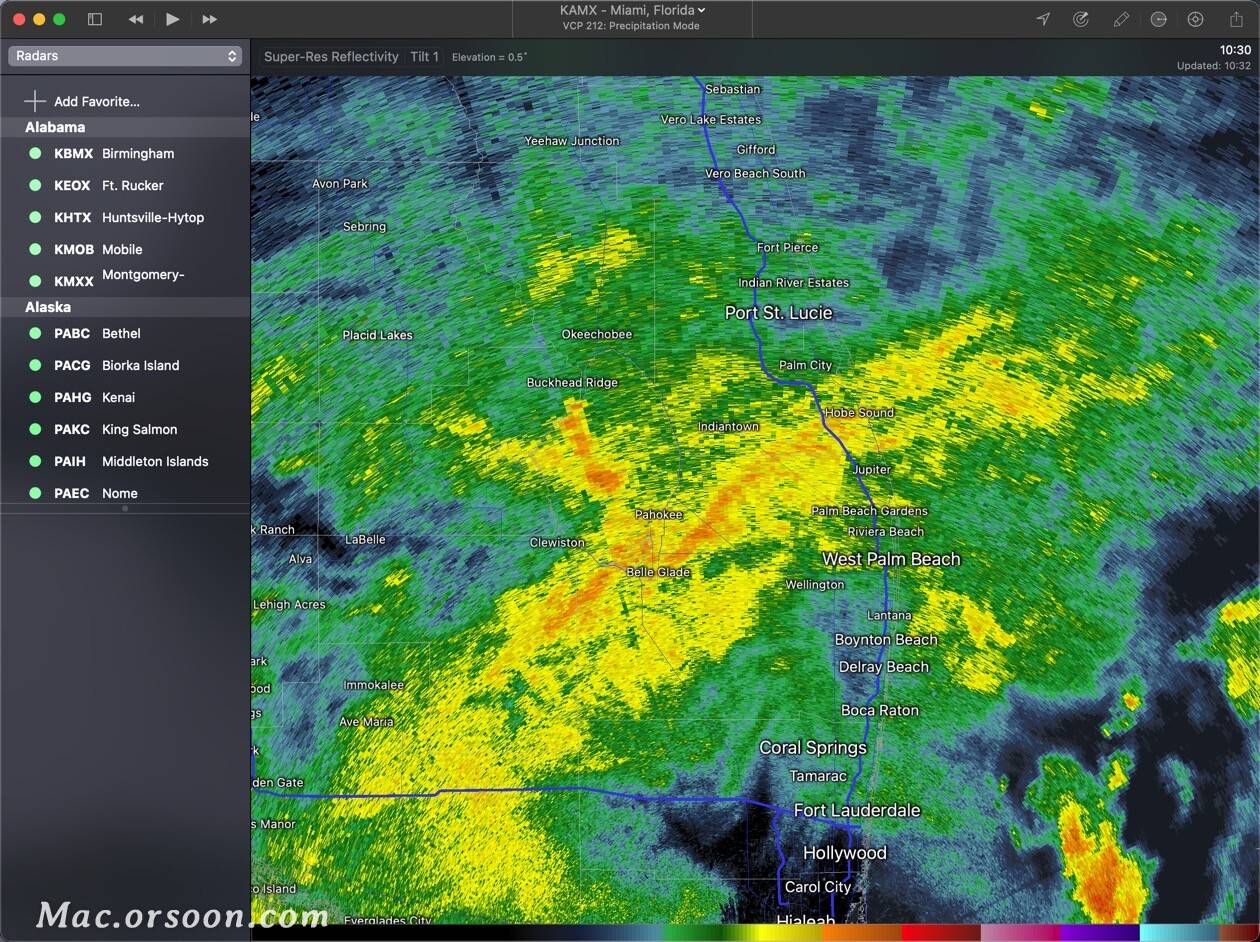Play the radar animation loop

[x=173, y=19]
